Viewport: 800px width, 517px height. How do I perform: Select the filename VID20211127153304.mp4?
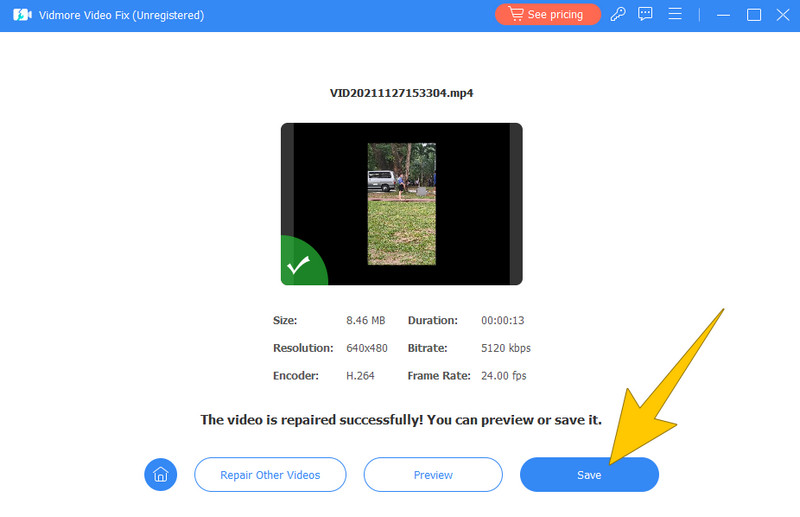click(402, 93)
